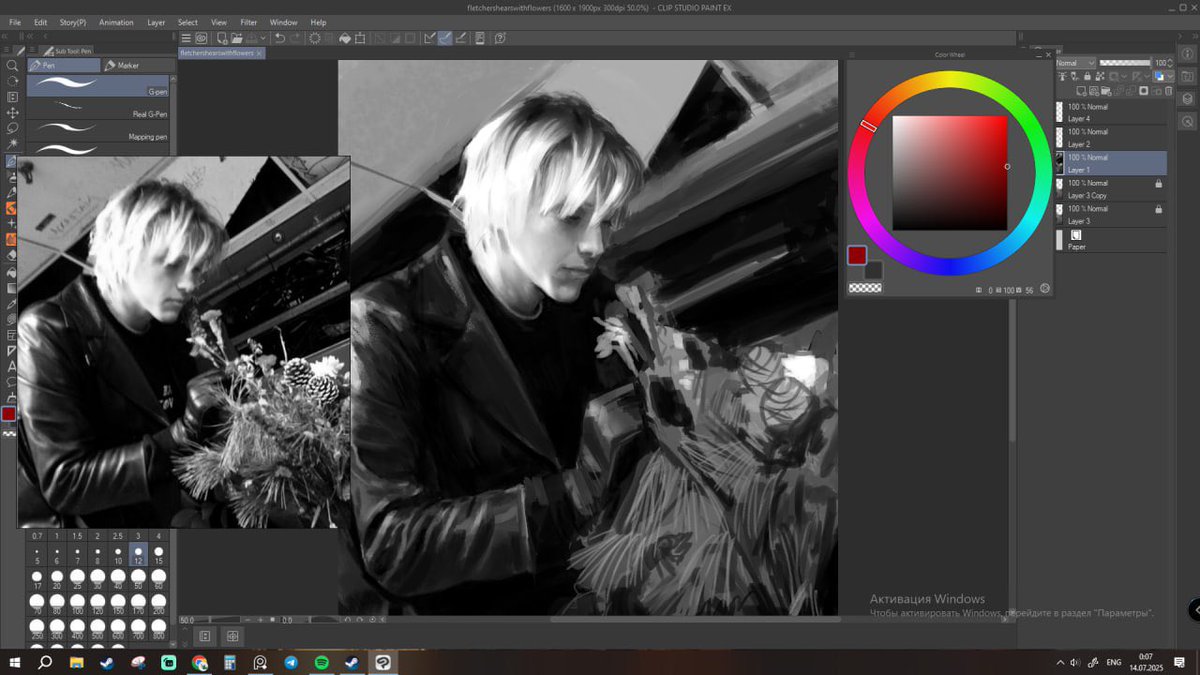The image size is (1200, 675).
Task: Open Telegram from the taskbar
Action: tap(291, 662)
